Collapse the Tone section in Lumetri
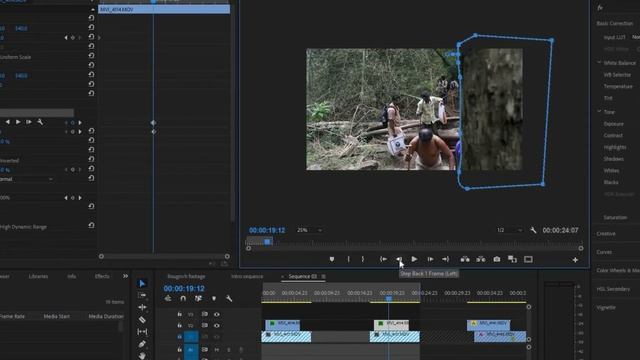This screenshot has width=640, height=360. pyautogui.click(x=599, y=111)
